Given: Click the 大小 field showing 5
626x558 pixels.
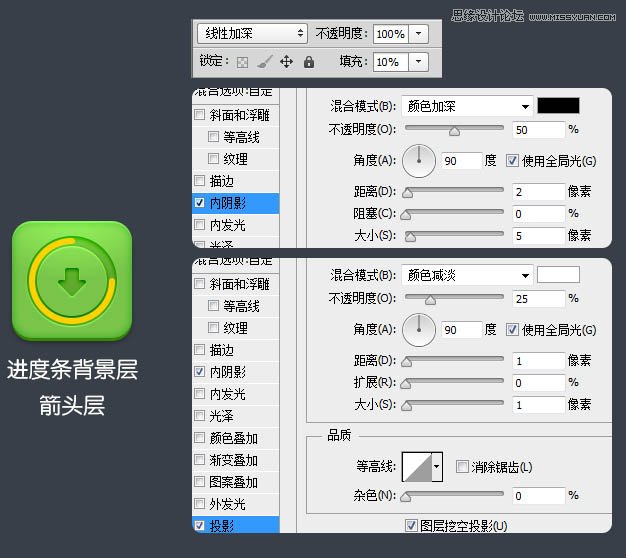Looking at the screenshot, I should click(538, 236).
